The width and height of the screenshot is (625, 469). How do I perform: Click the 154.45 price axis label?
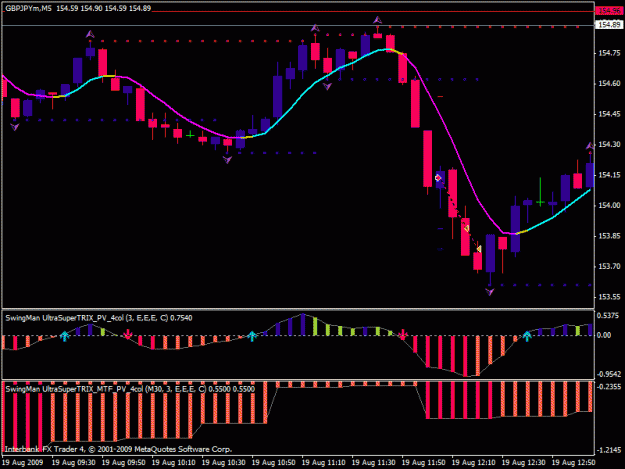pos(609,114)
